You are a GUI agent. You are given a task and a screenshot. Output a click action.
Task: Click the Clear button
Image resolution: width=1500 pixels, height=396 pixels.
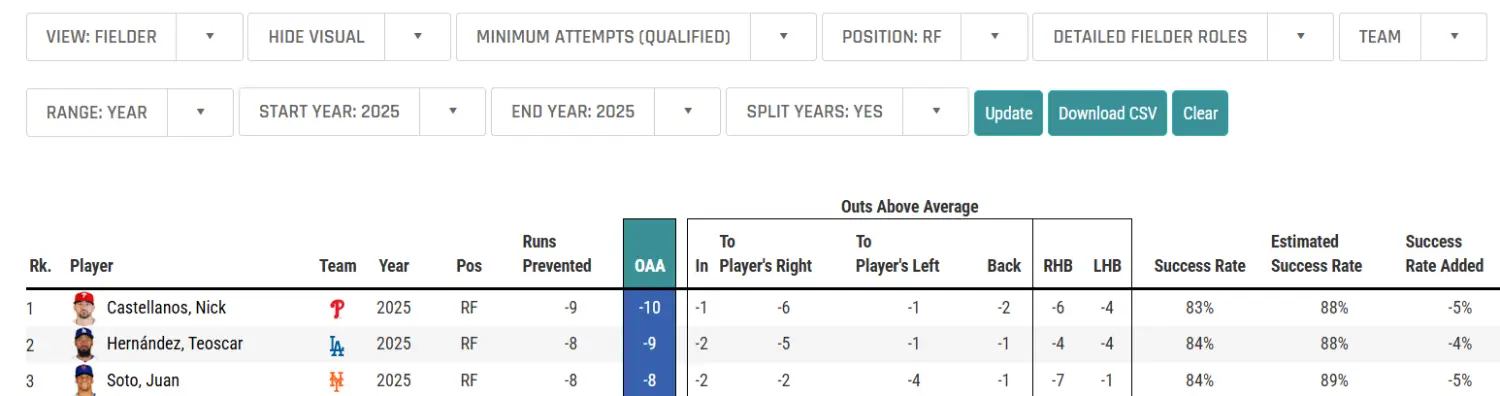1200,113
